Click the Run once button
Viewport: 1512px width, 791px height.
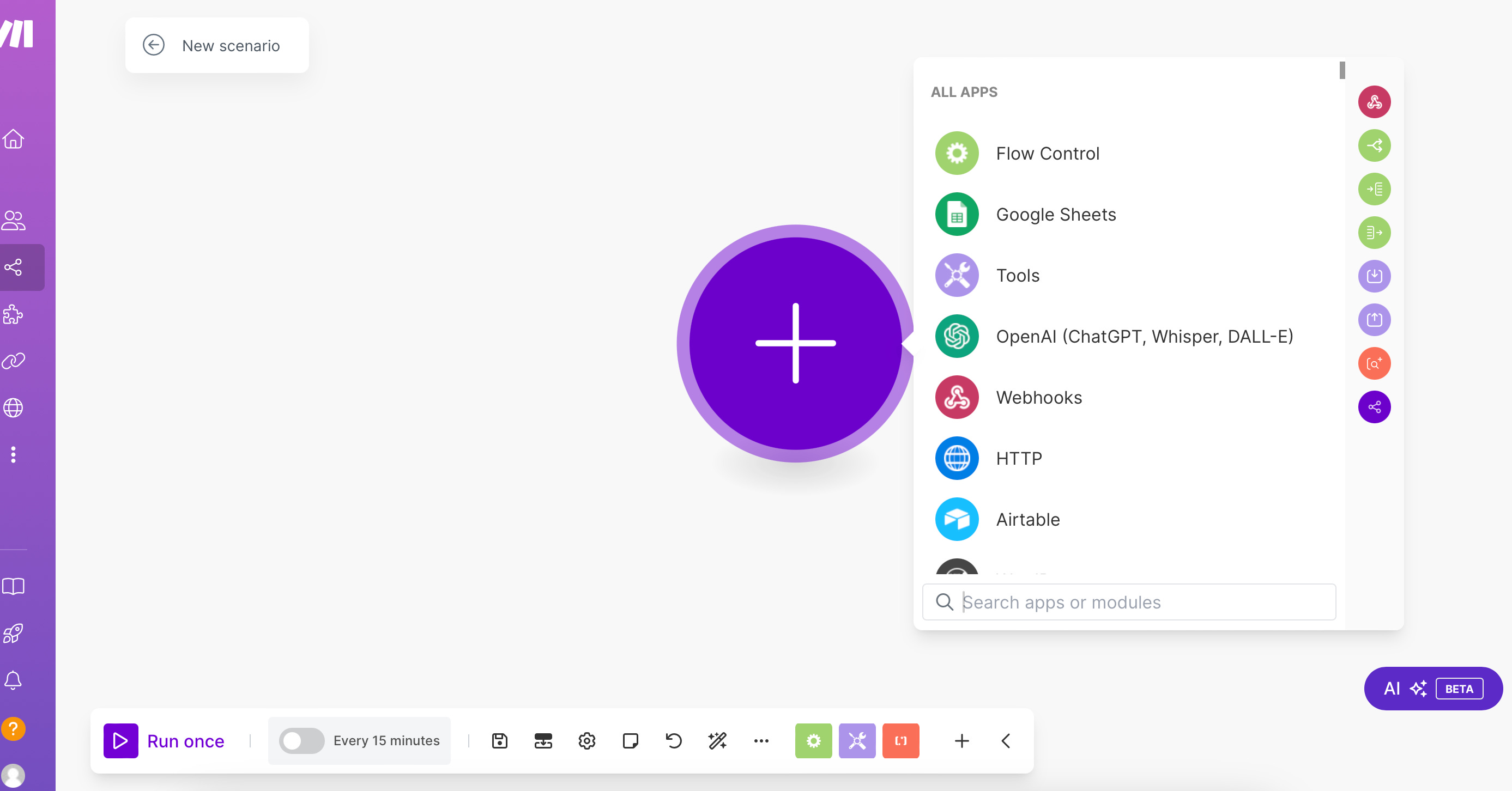click(166, 740)
